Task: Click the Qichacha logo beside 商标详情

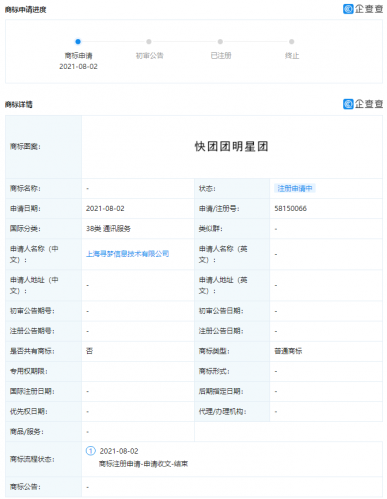Action: tap(363, 104)
